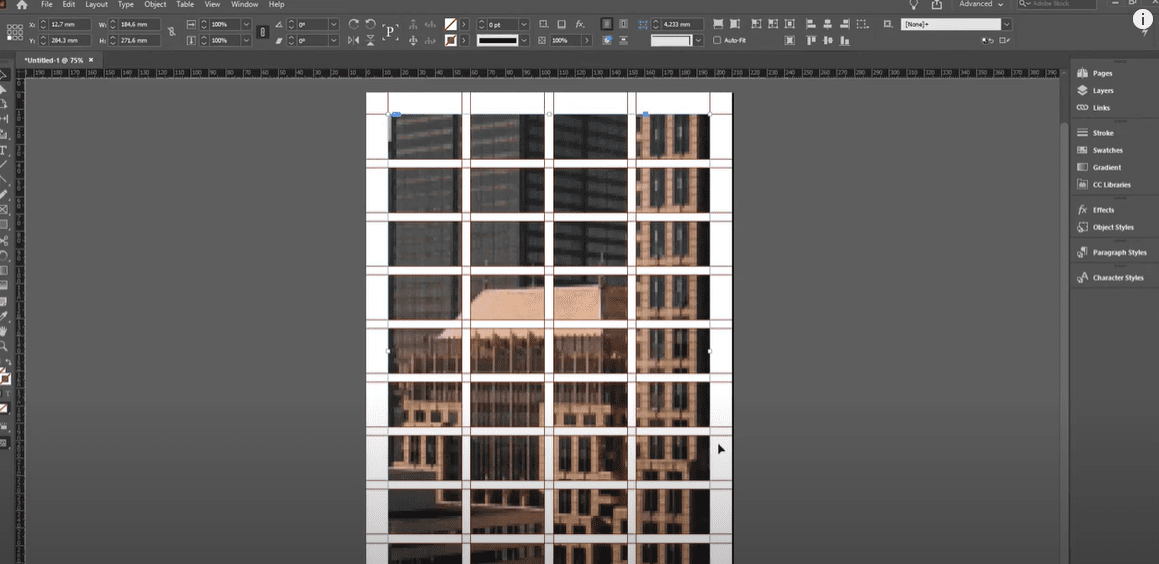Select the Eyedropper tool
1159x564 pixels.
[4, 316]
